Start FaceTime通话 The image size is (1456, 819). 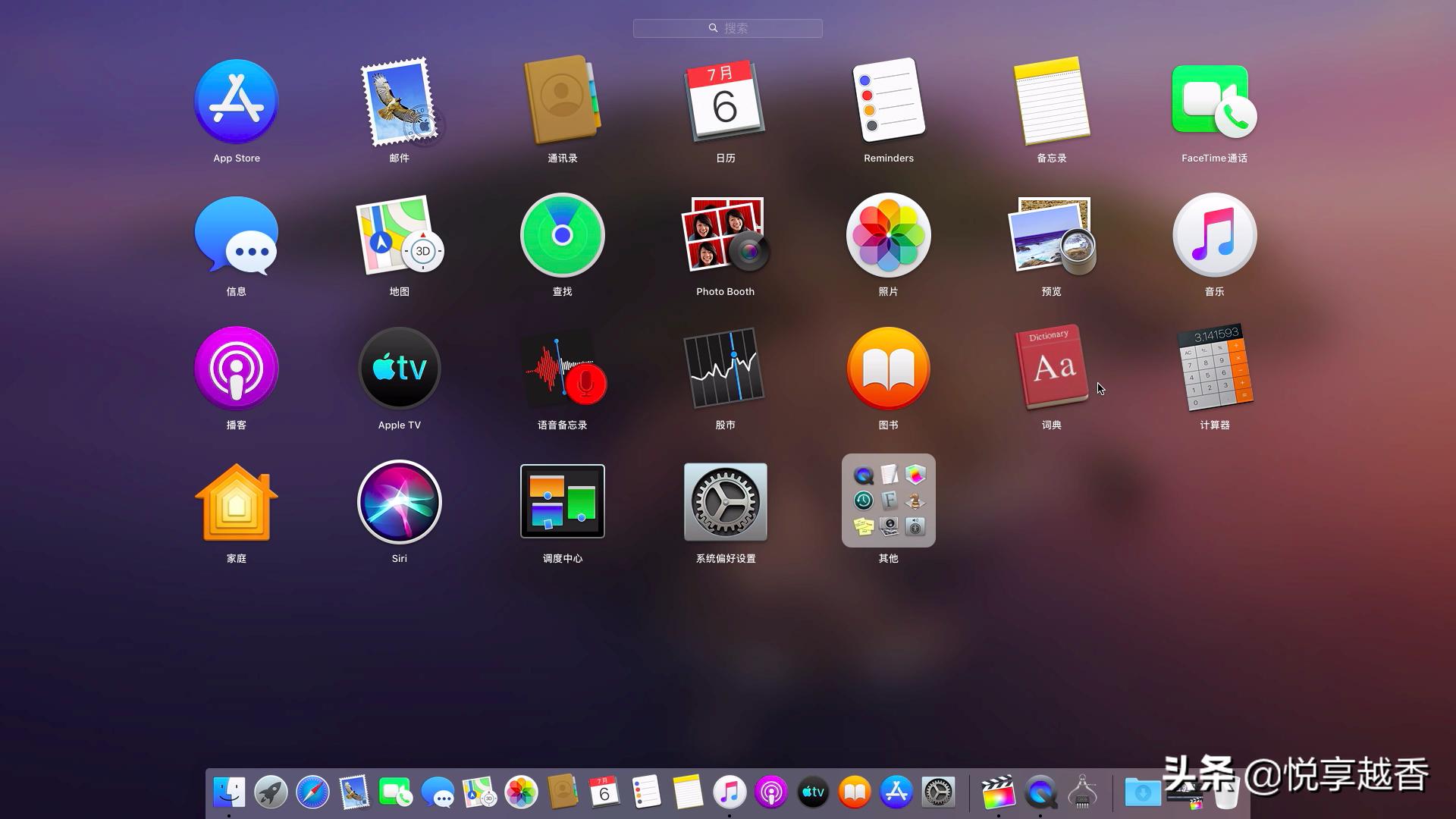click(1214, 101)
